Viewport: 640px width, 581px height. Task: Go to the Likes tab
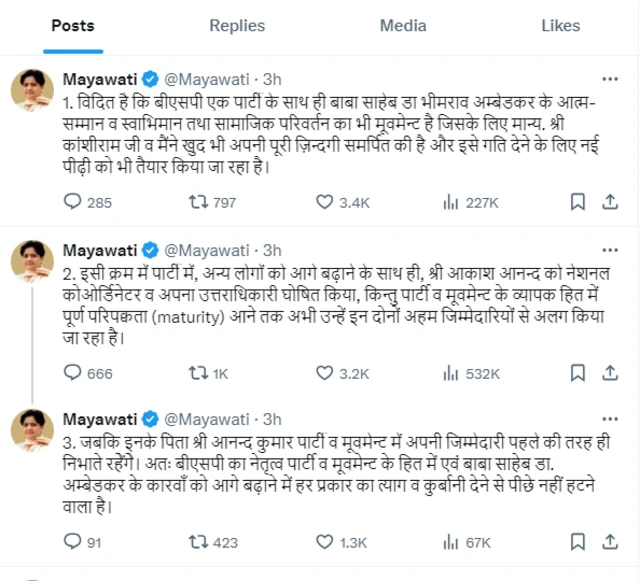coord(560,26)
